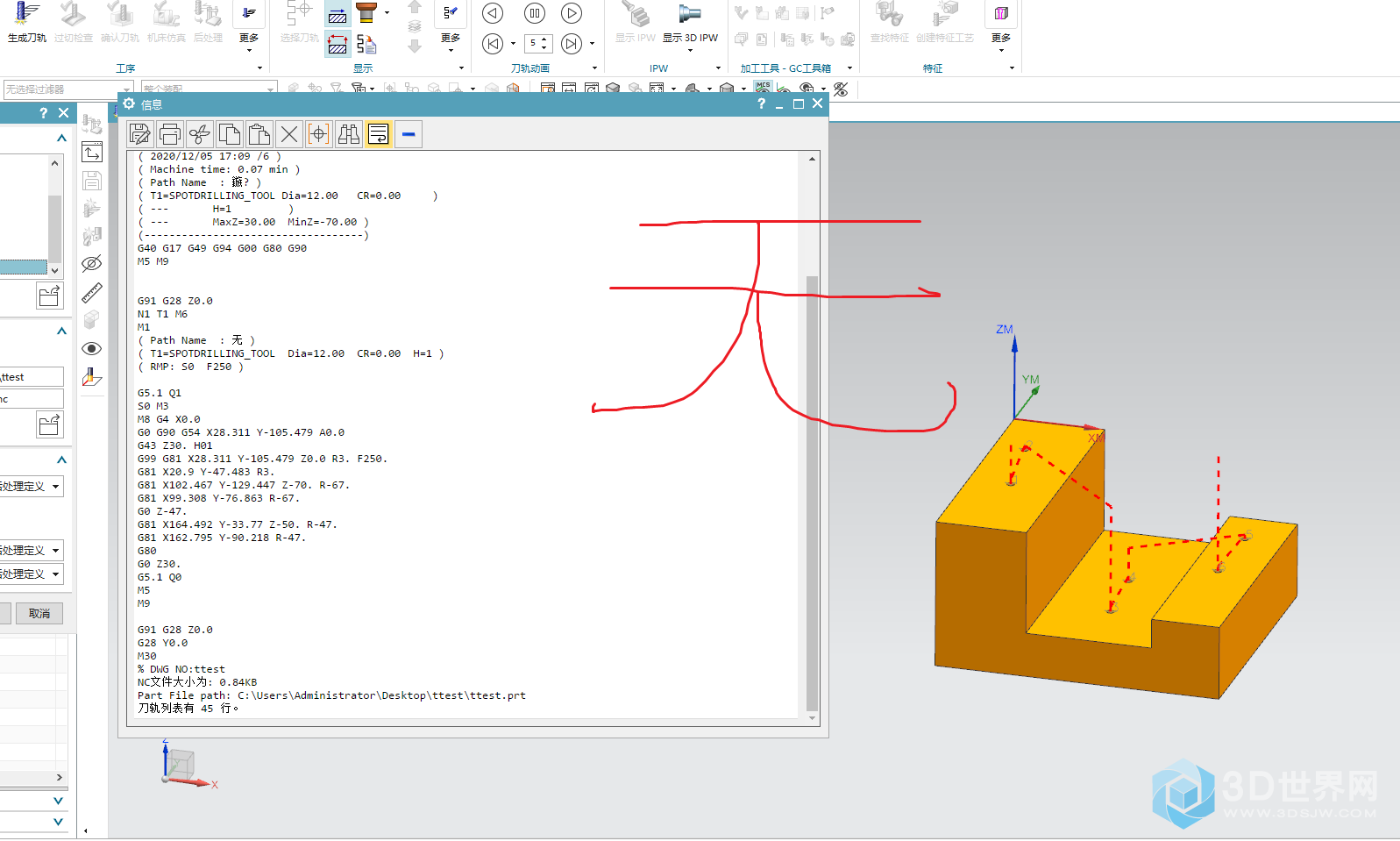This screenshot has width=1400, height=841.
Task: Expand the bottom collapsed section chevron in left panel
Action: 58,822
